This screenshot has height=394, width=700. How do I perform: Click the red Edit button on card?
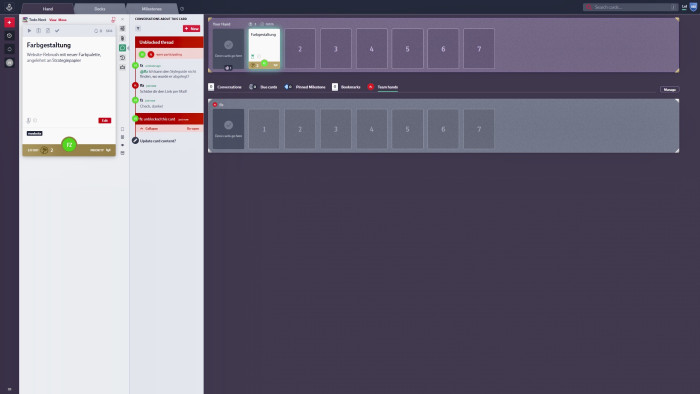tap(104, 120)
